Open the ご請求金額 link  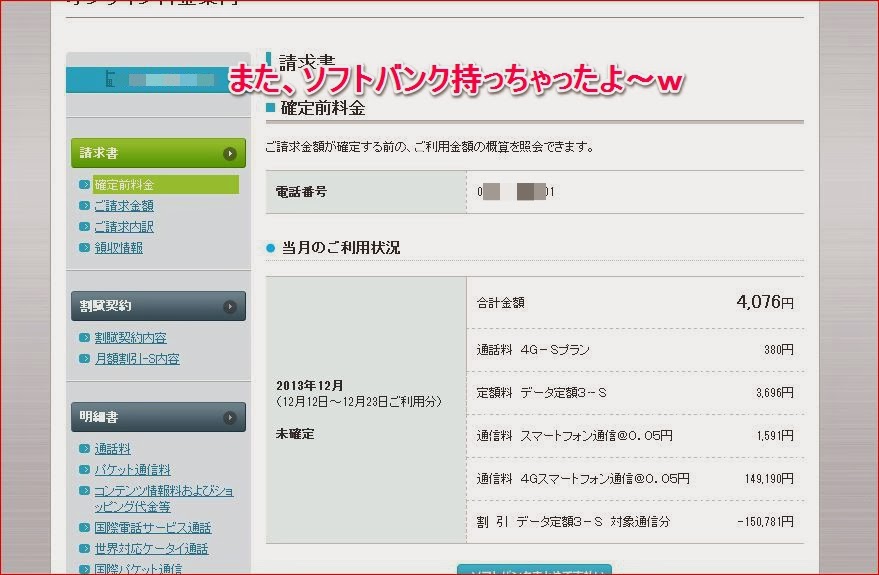(x=124, y=206)
